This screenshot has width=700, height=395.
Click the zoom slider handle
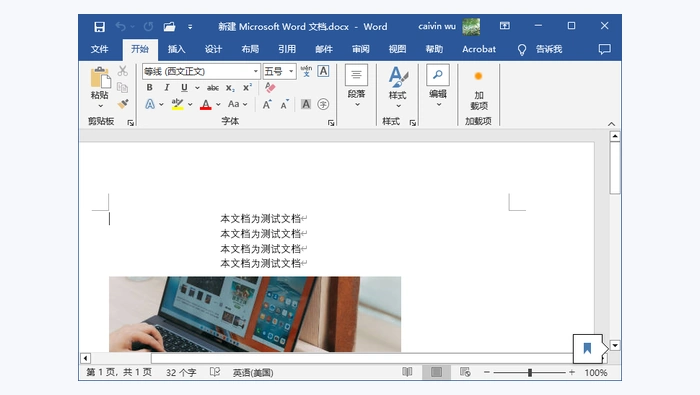(x=530, y=372)
